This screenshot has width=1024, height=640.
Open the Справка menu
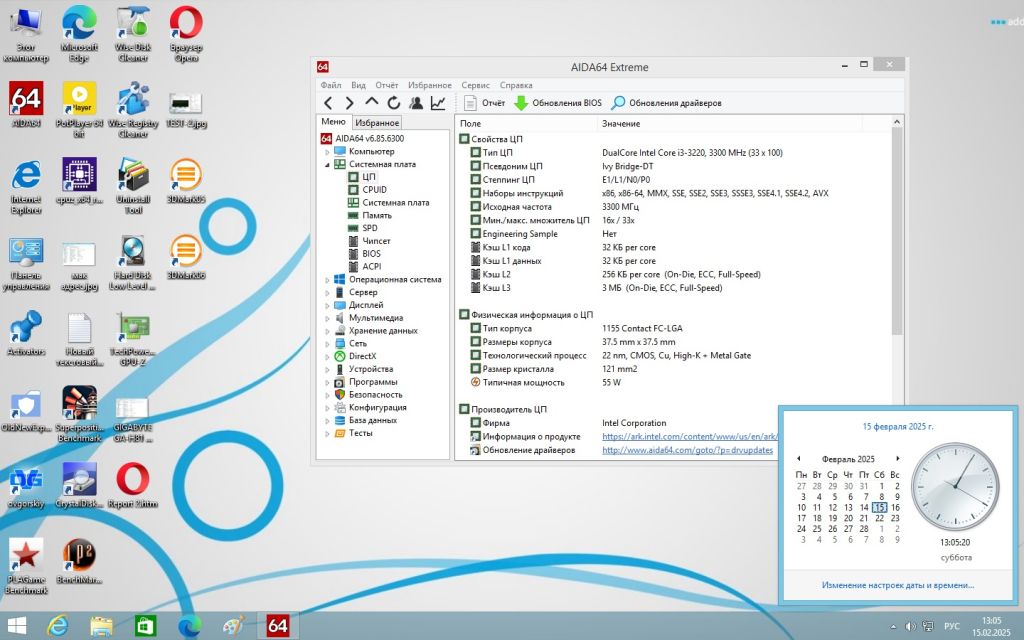tap(516, 85)
